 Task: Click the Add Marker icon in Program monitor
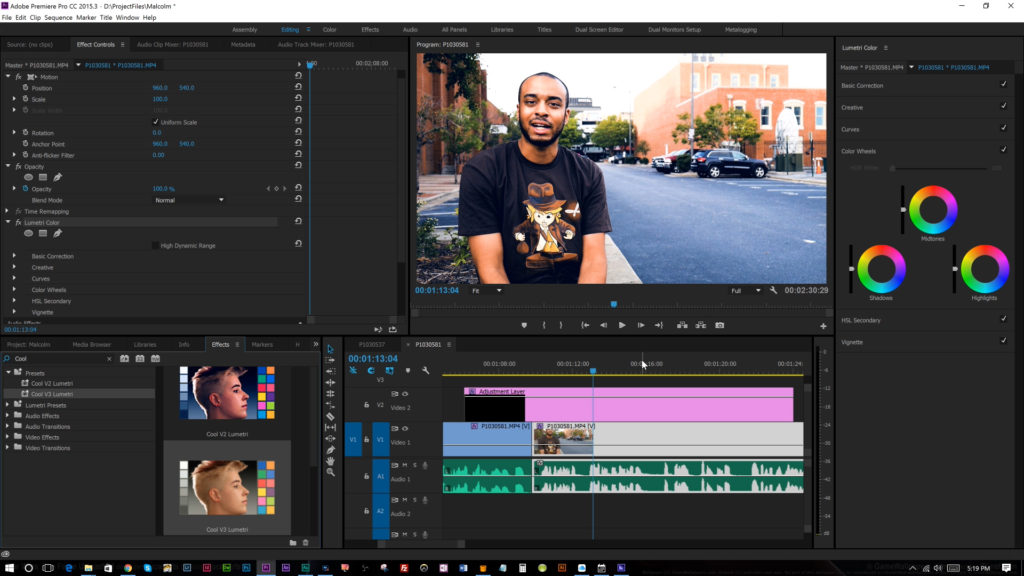(x=524, y=325)
